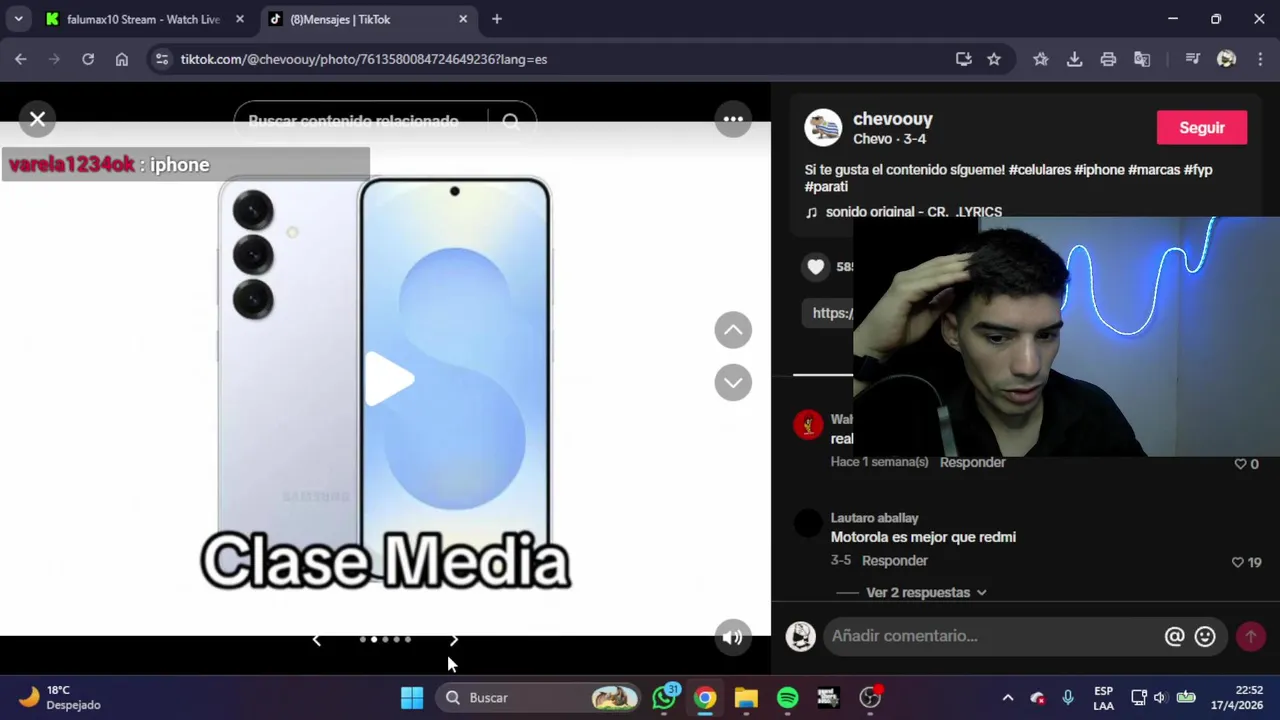Close the falumax10 Stream tab
The width and height of the screenshot is (1280, 720).
coord(239,19)
